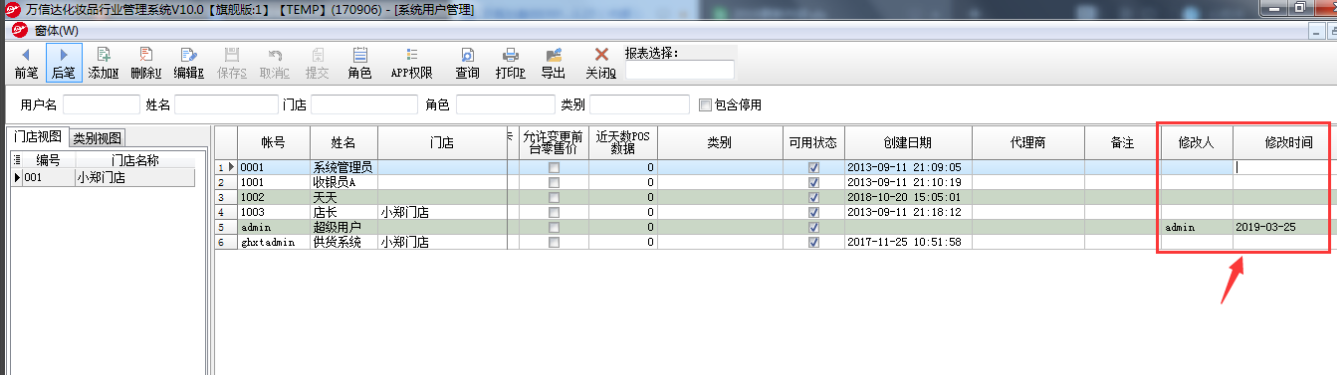Go to next record with 后笔
Image resolution: width=1337 pixels, height=375 pixels.
63,62
